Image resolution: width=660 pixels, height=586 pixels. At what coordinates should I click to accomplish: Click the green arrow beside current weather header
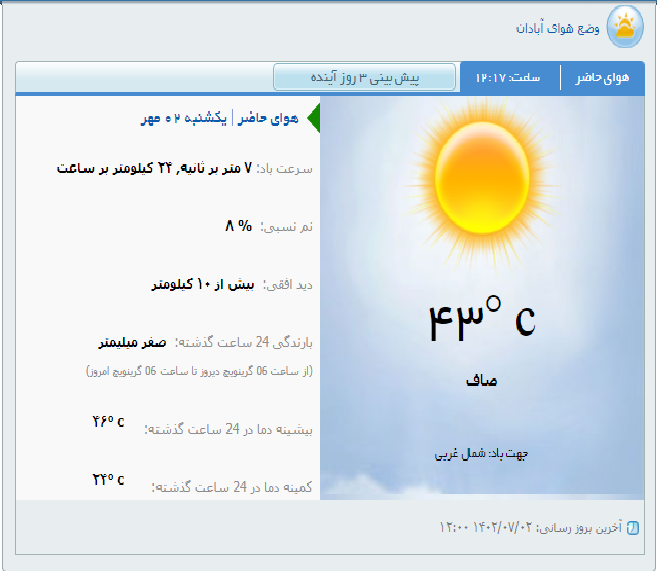tap(312, 118)
